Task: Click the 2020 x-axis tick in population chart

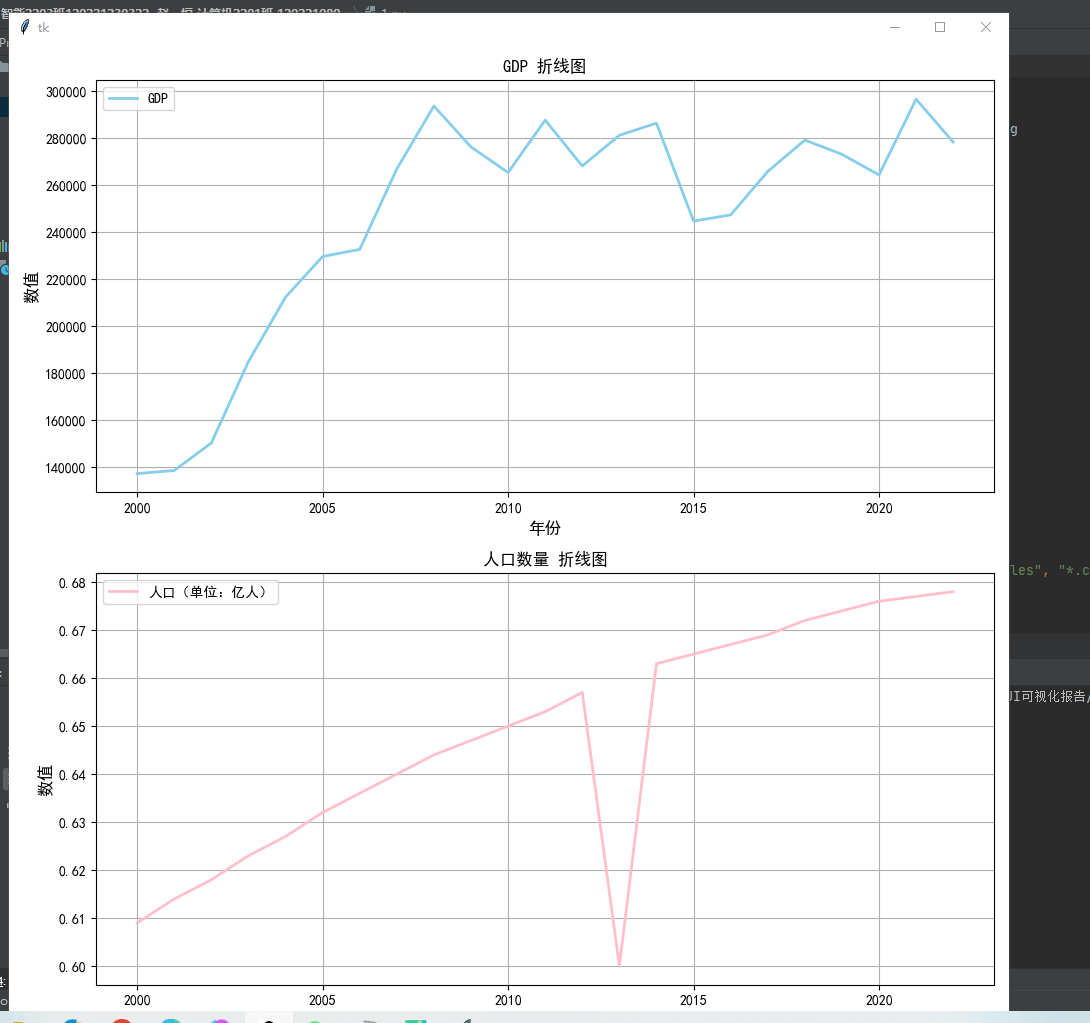Action: pos(879,1000)
